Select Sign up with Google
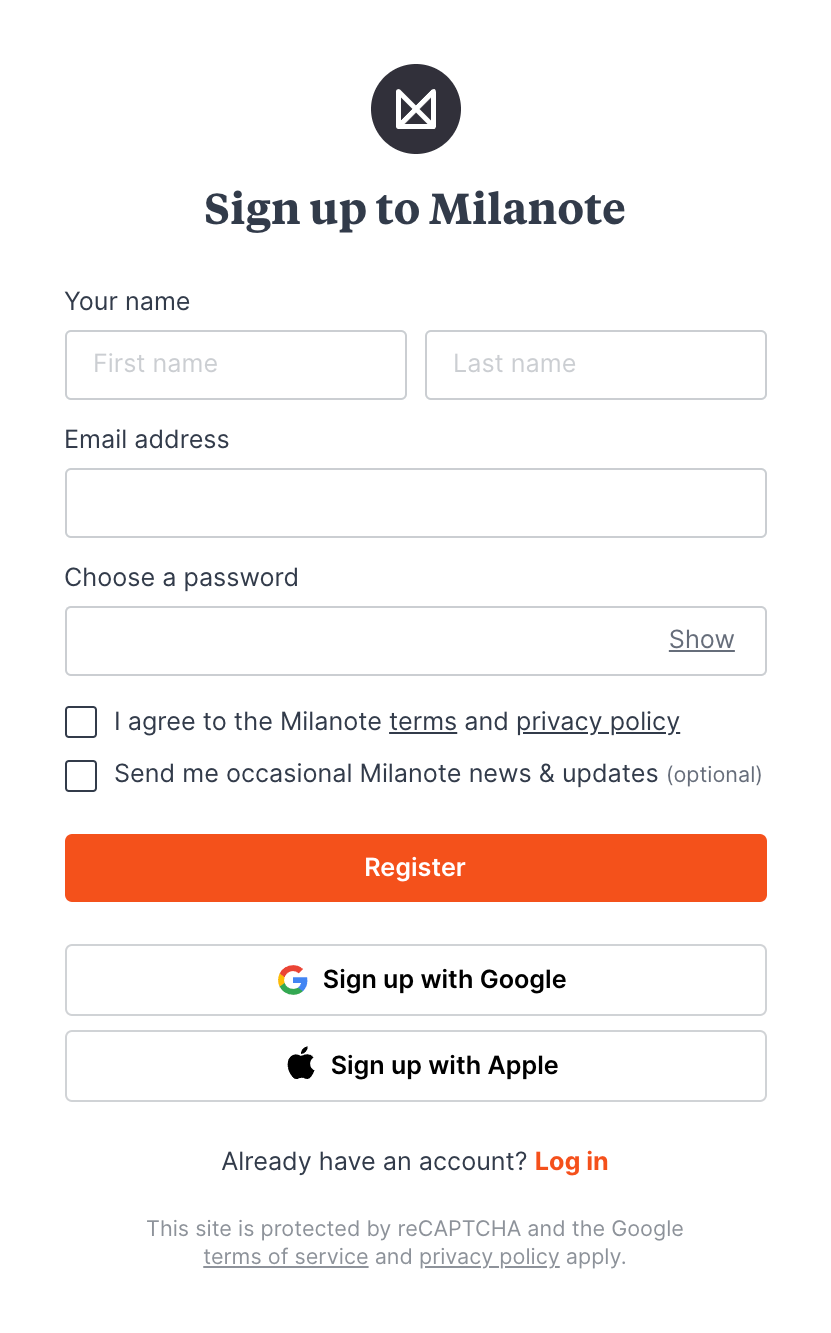 (415, 979)
